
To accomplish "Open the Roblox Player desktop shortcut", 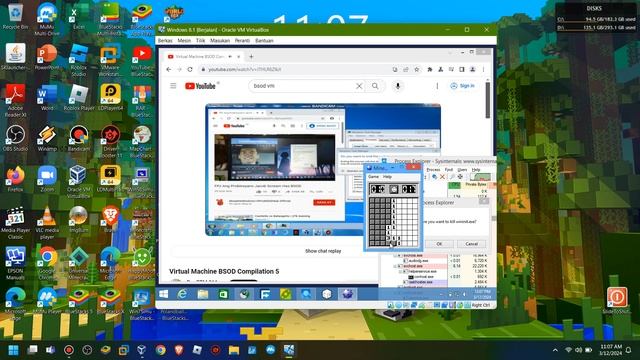I will 79,98.
